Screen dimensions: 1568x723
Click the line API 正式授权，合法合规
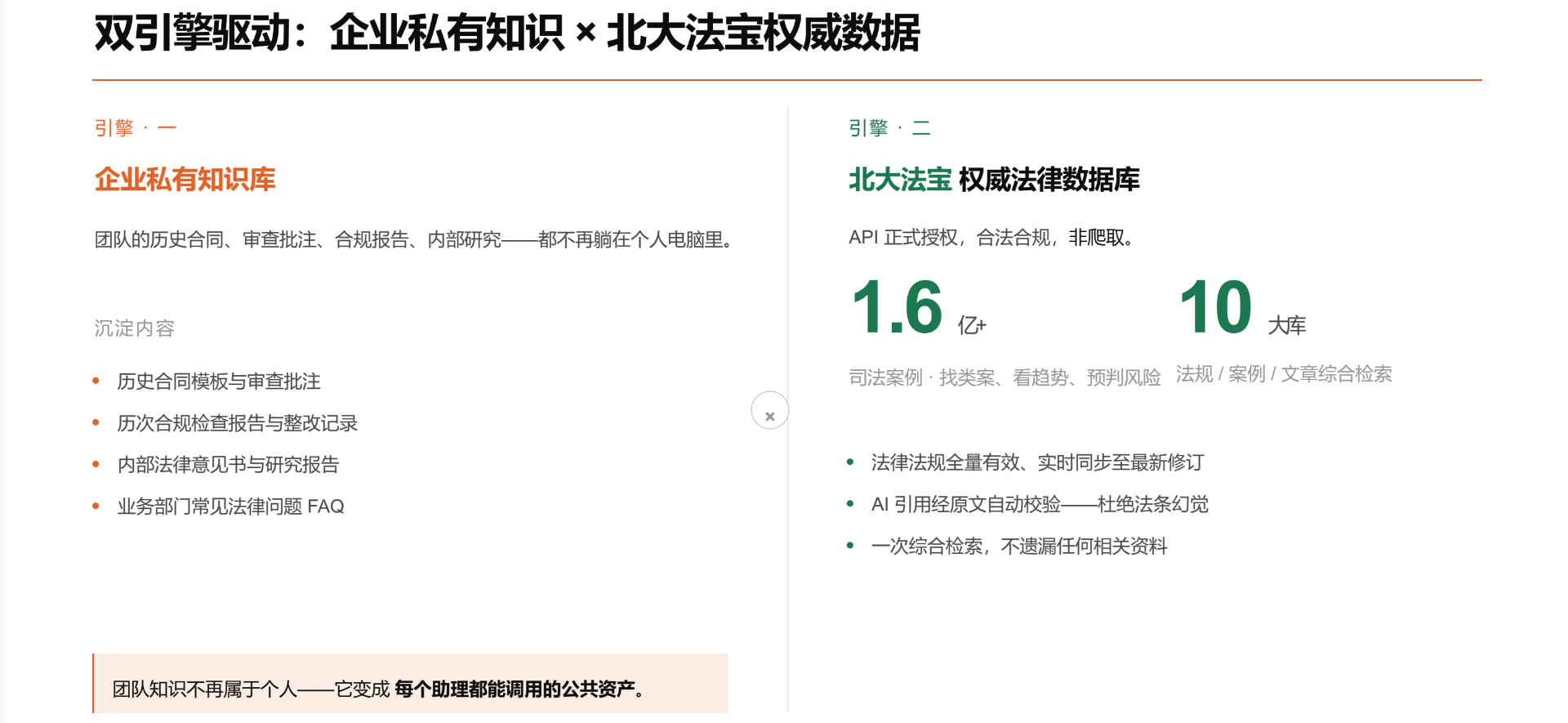(x=991, y=238)
